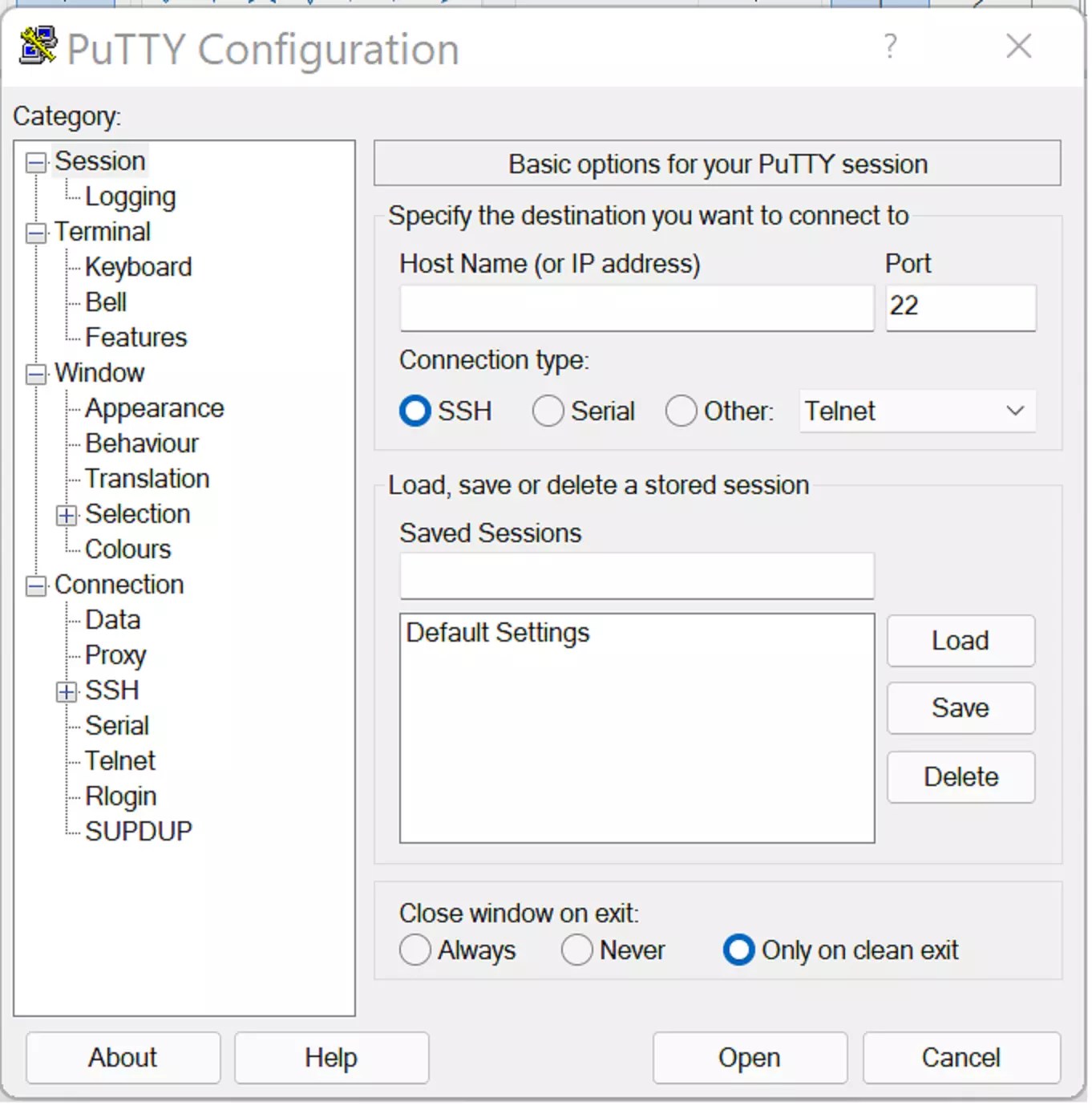Screen dimensions: 1092x1110
Task: Select the Keyboard settings category
Action: (x=138, y=266)
